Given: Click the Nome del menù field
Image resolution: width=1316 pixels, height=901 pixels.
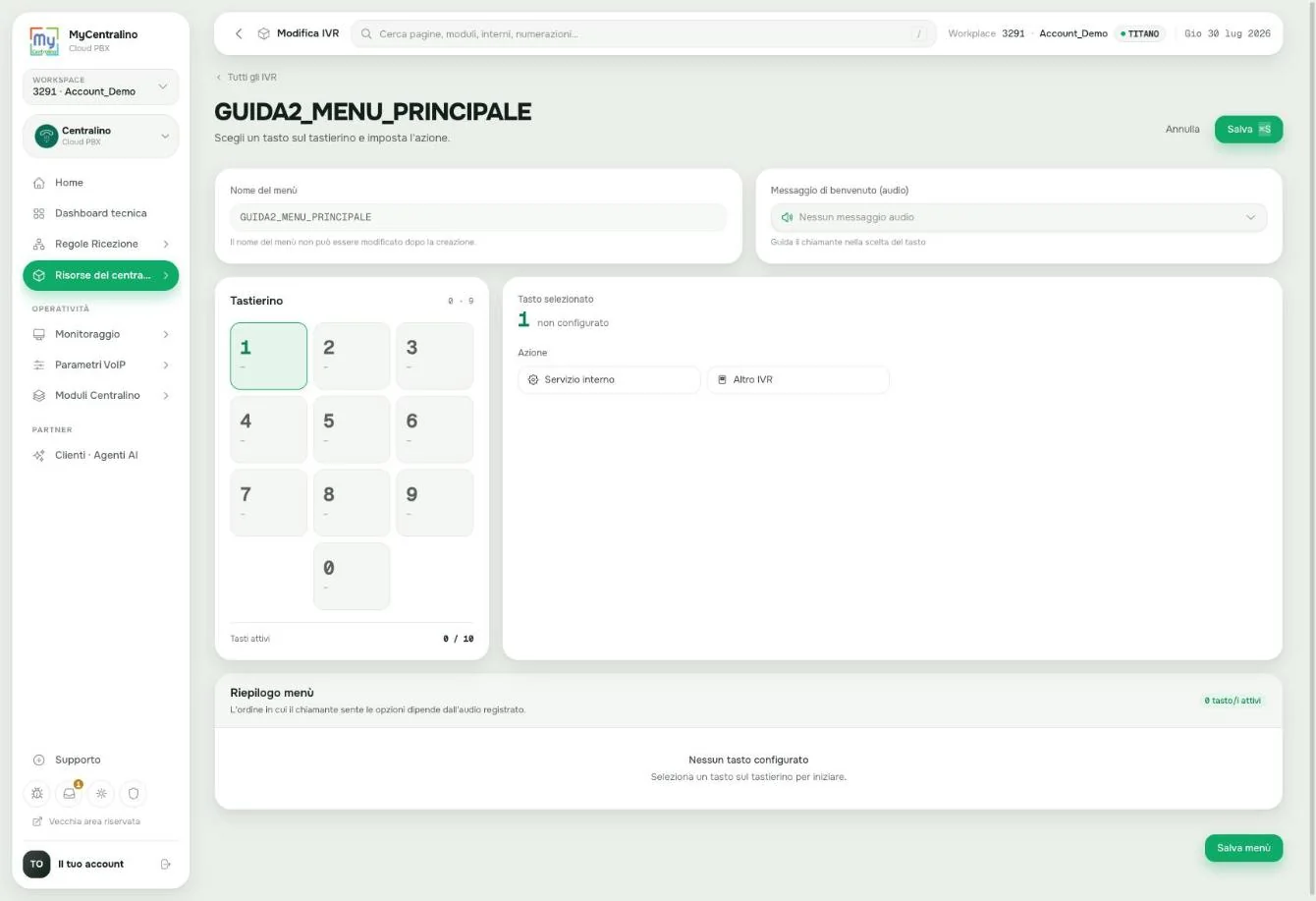Looking at the screenshot, I should pos(478,217).
